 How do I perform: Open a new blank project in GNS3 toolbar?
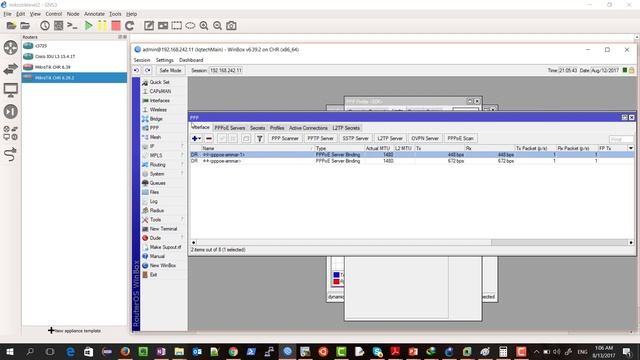[x=11, y=26]
